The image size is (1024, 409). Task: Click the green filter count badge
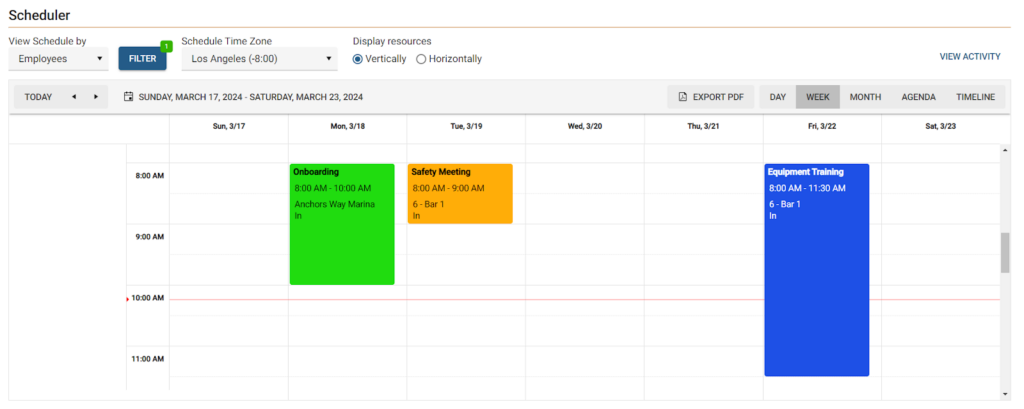point(166,46)
